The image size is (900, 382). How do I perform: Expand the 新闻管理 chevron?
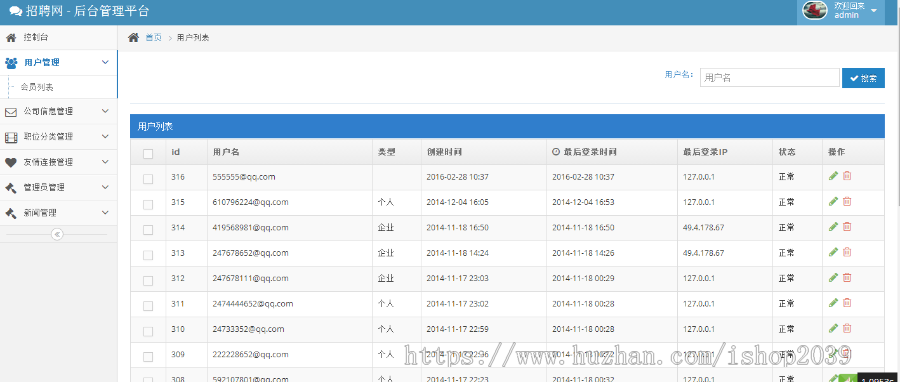tap(105, 212)
